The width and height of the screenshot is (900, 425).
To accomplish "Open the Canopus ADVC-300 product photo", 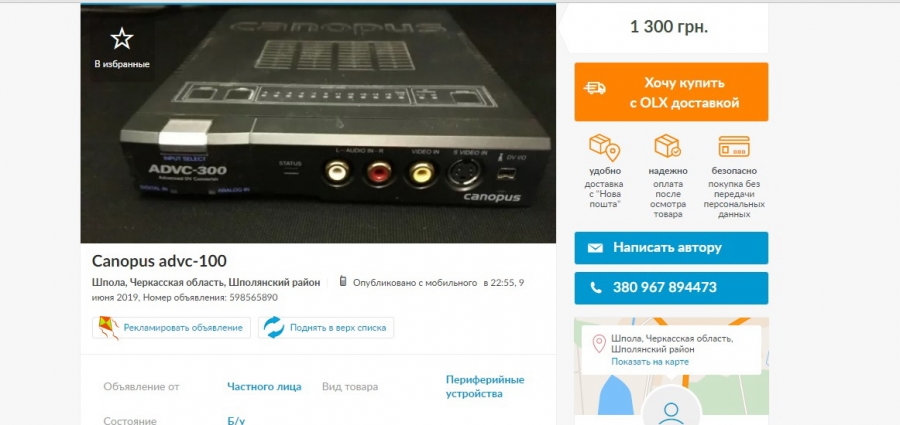I will click(318, 124).
